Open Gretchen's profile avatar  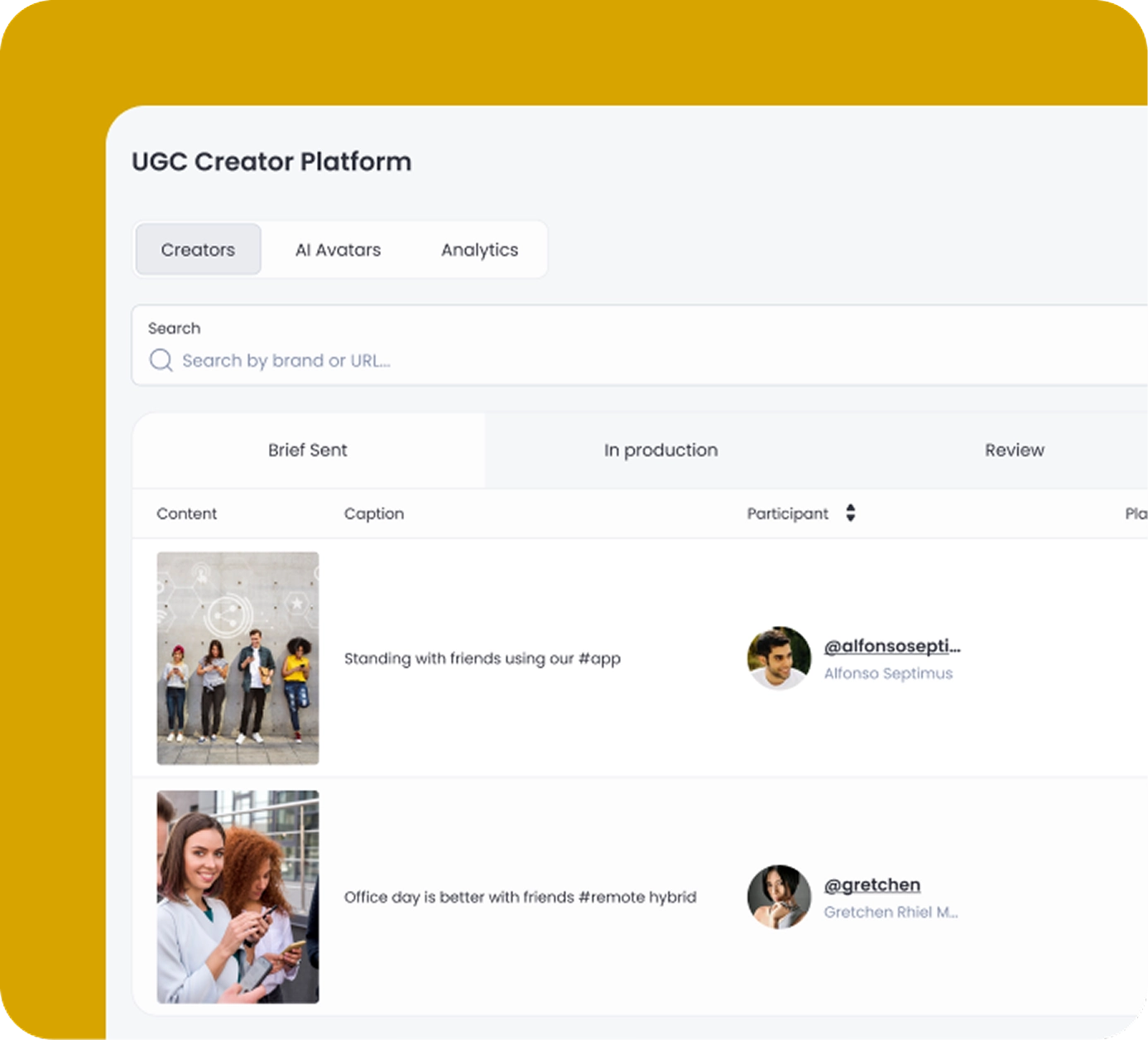[x=778, y=897]
